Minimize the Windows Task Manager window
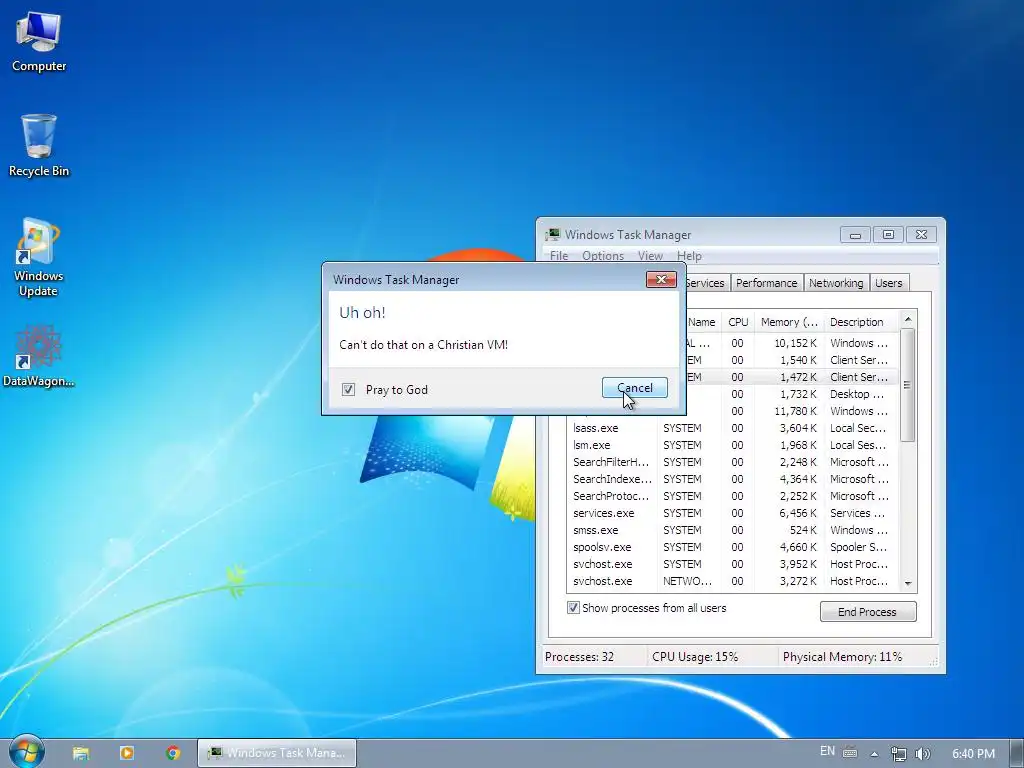The width and height of the screenshot is (1024, 768). 855,234
